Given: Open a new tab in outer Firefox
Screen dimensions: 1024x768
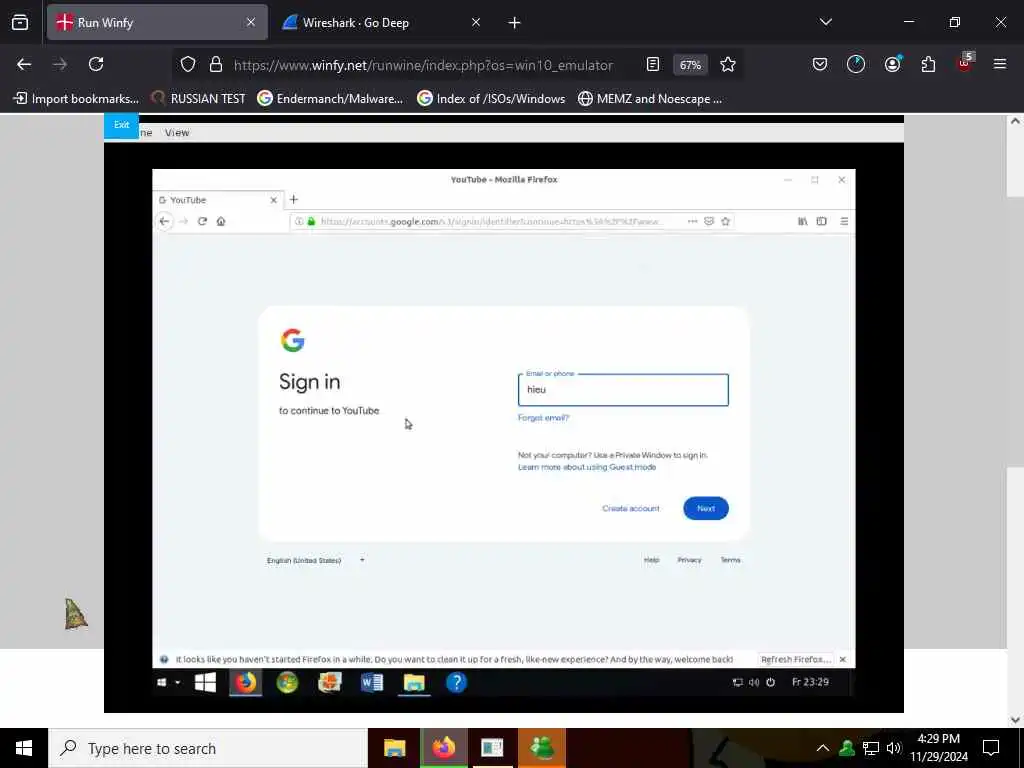Looking at the screenshot, I should pos(515,23).
